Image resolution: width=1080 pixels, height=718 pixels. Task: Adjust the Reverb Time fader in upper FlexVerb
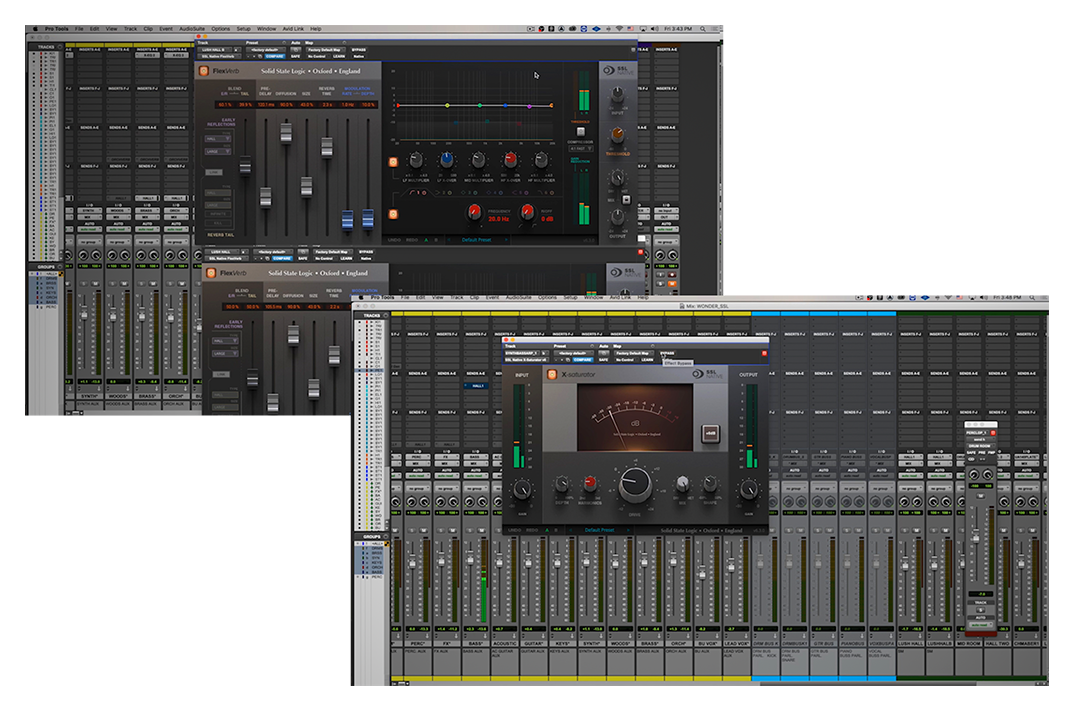[x=327, y=147]
